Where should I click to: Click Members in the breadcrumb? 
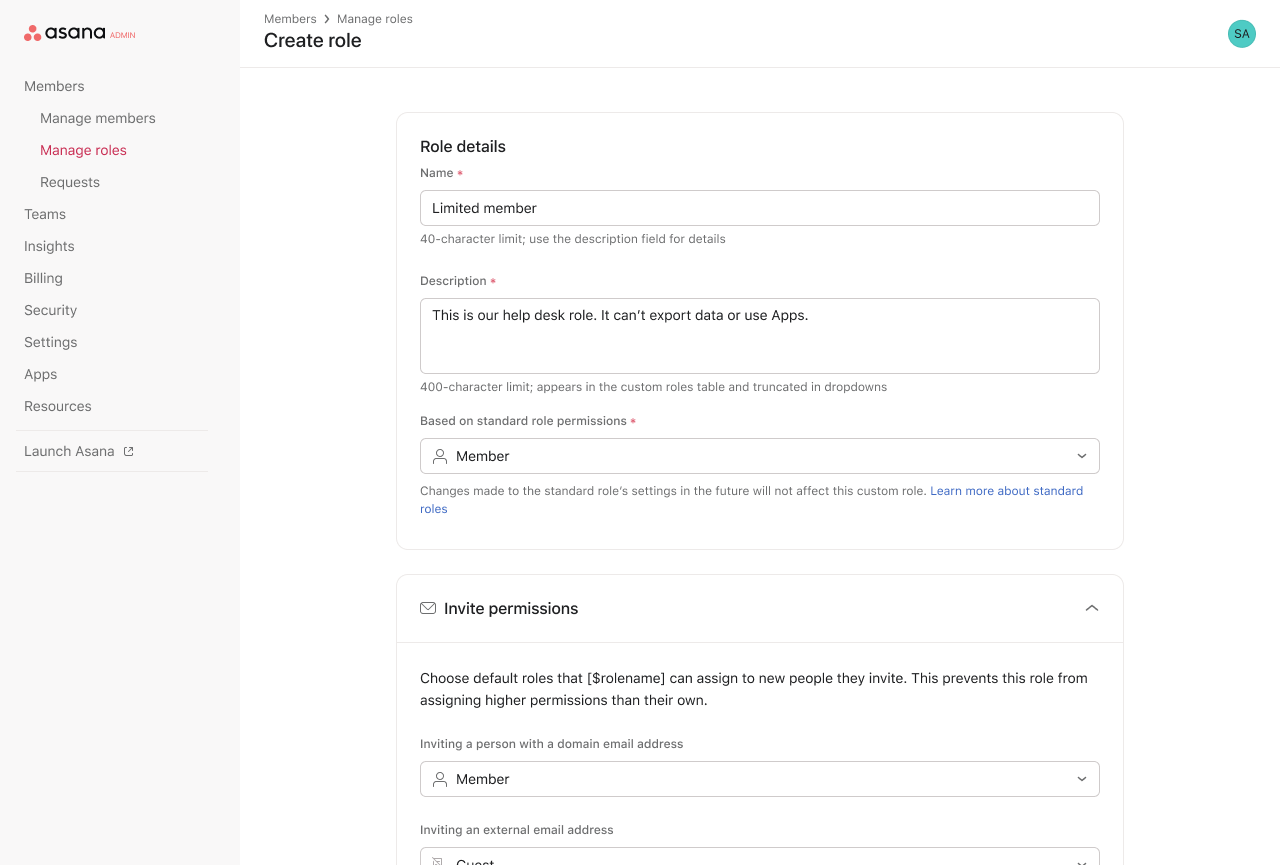pos(290,19)
